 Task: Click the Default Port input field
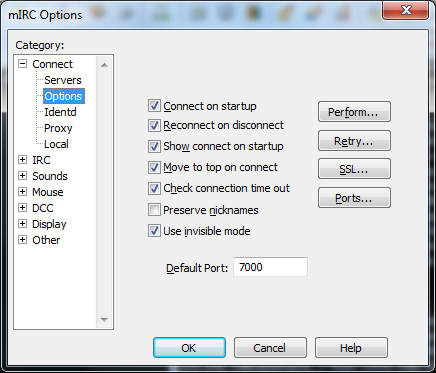coord(270,267)
